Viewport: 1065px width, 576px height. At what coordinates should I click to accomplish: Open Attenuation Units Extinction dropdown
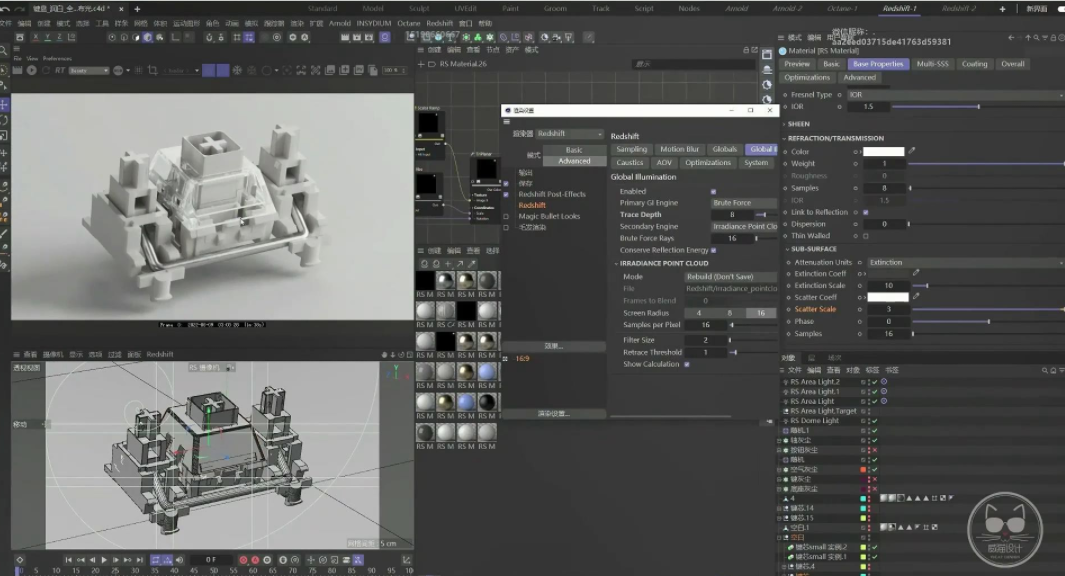(966, 262)
